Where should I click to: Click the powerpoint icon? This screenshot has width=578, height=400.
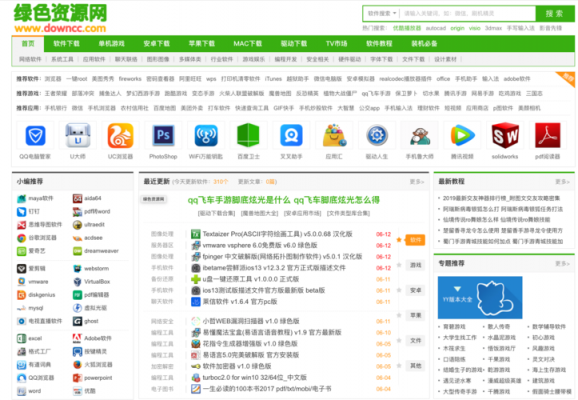coord(77,378)
